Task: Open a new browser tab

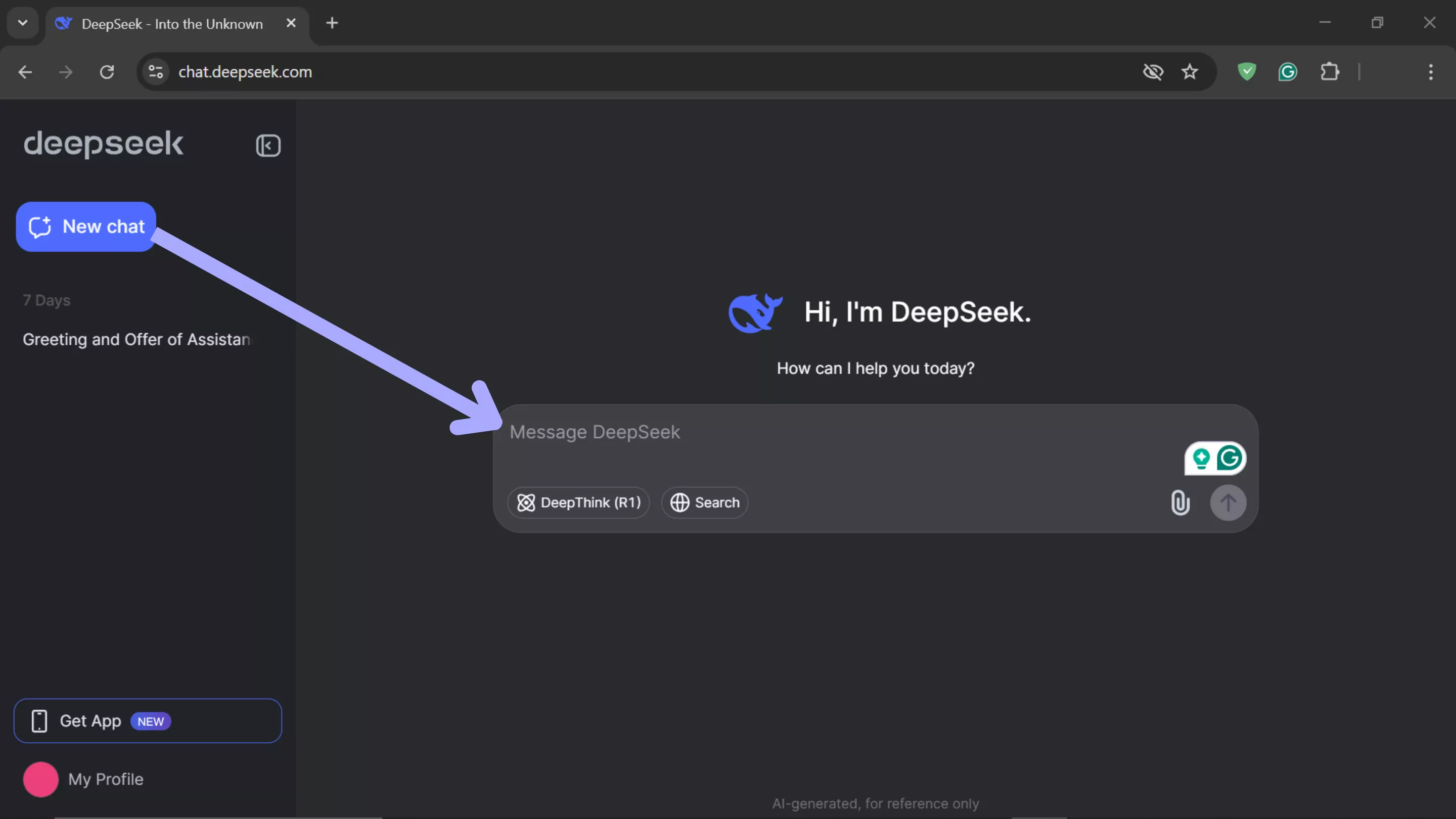Action: point(332,23)
